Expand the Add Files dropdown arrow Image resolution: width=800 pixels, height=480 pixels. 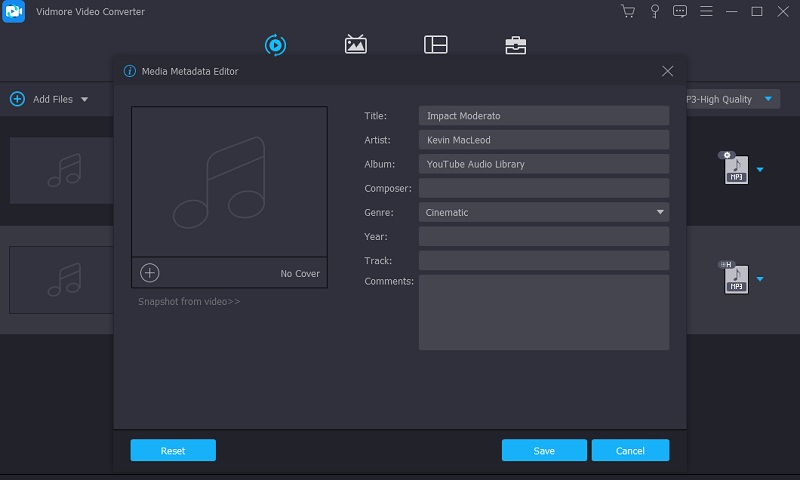point(84,100)
